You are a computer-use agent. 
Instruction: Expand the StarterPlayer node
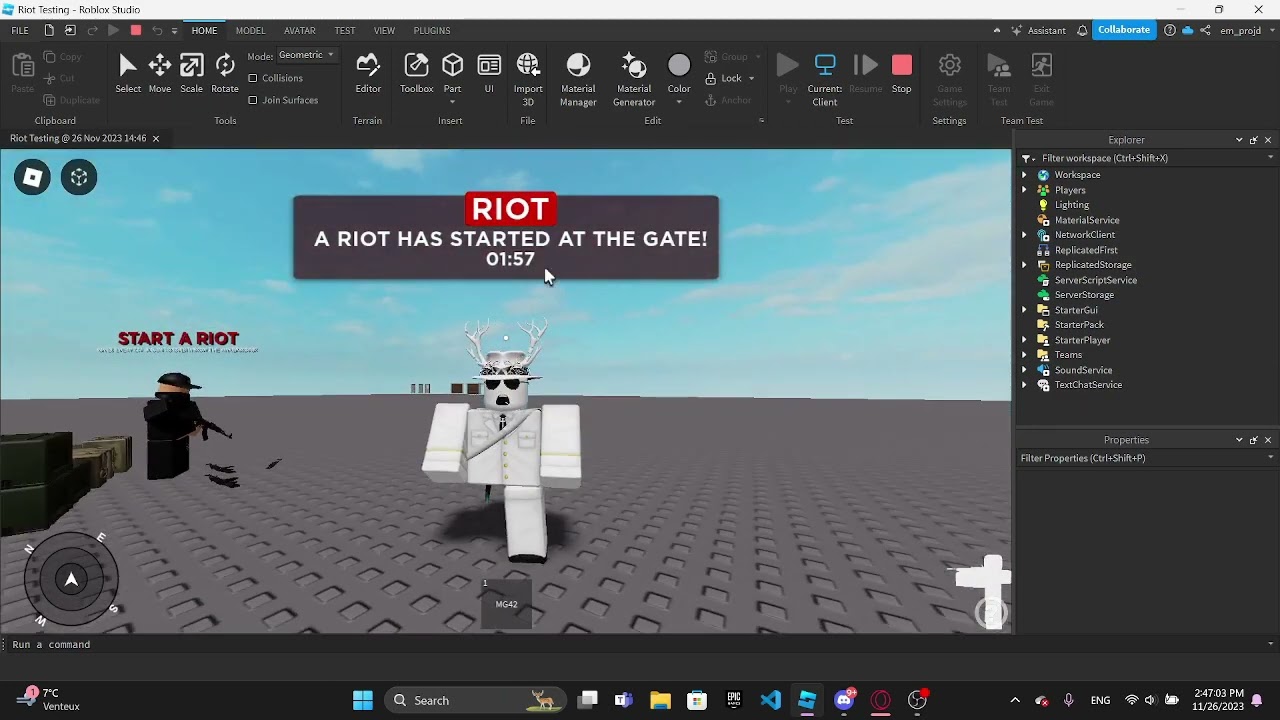1024,340
